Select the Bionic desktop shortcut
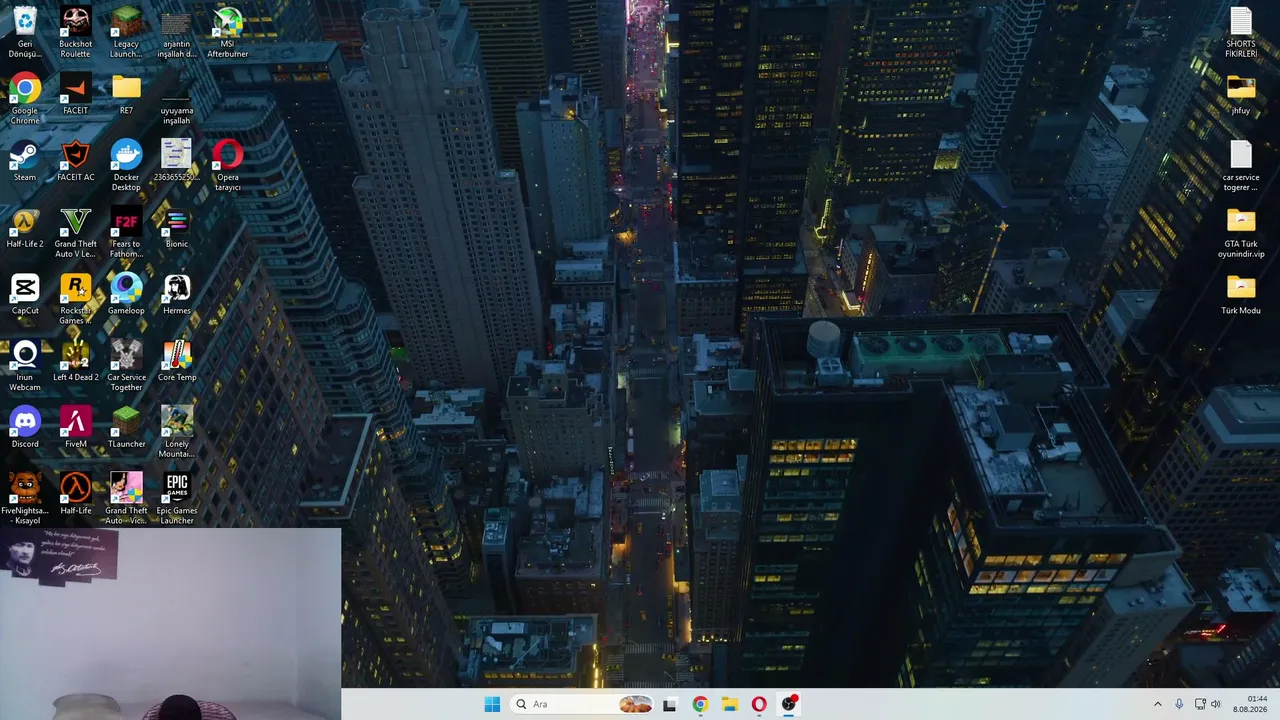 point(176,228)
